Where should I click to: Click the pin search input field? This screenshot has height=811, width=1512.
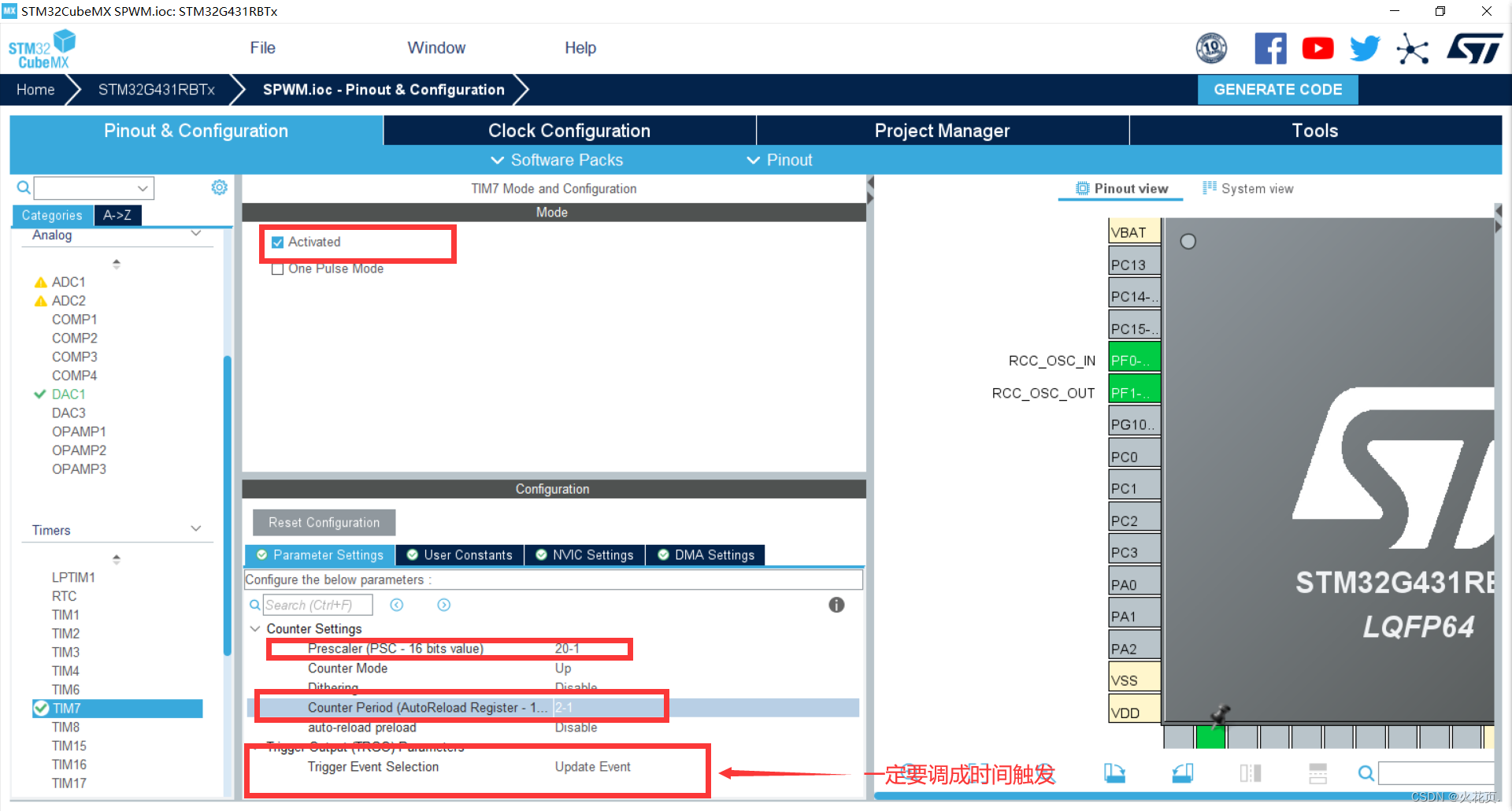[1436, 773]
